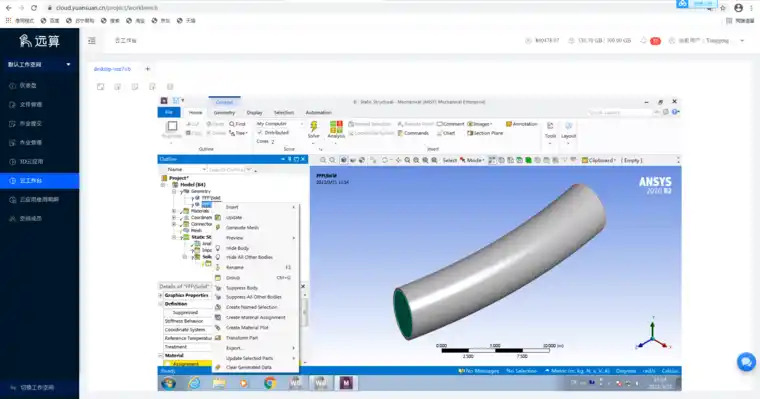Click the Quick Launch search field
Screen dimensions: 760x399
[620, 112]
